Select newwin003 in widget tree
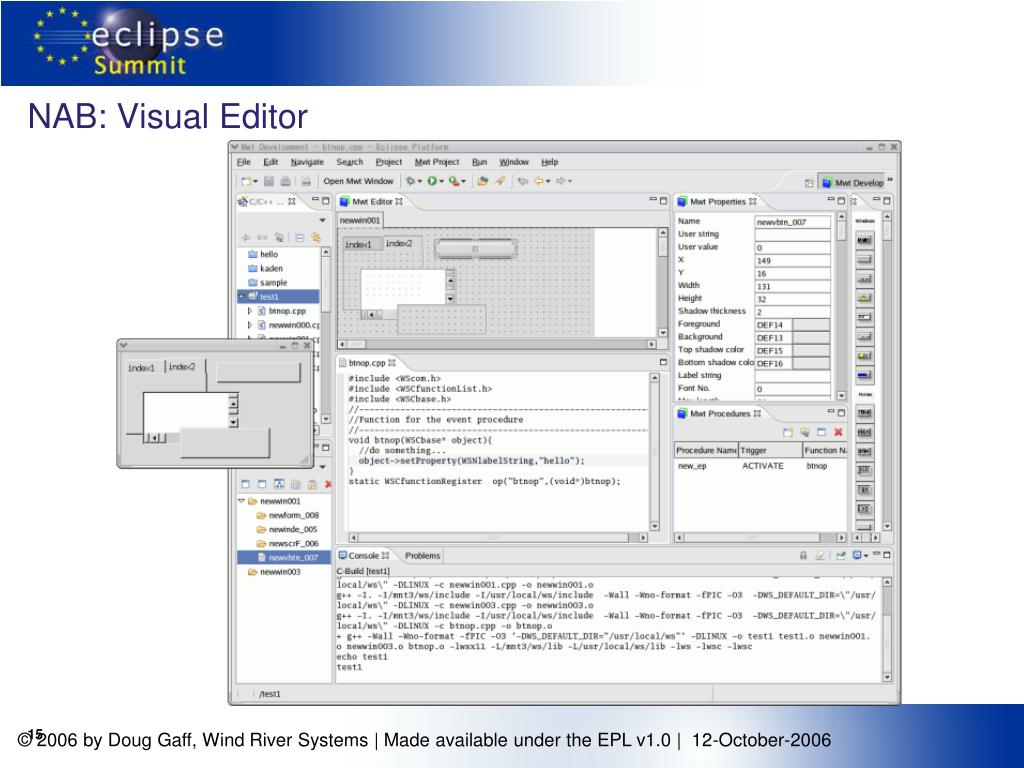Viewport: 1024px width, 768px height. pyautogui.click(x=275, y=572)
